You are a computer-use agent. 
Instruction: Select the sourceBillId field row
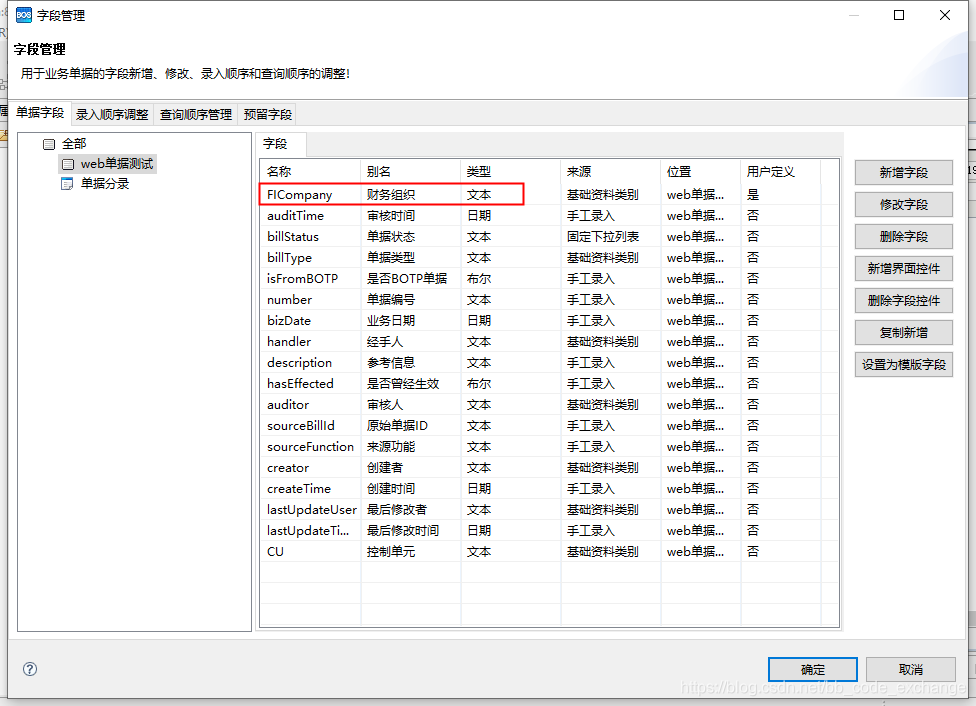click(550, 426)
